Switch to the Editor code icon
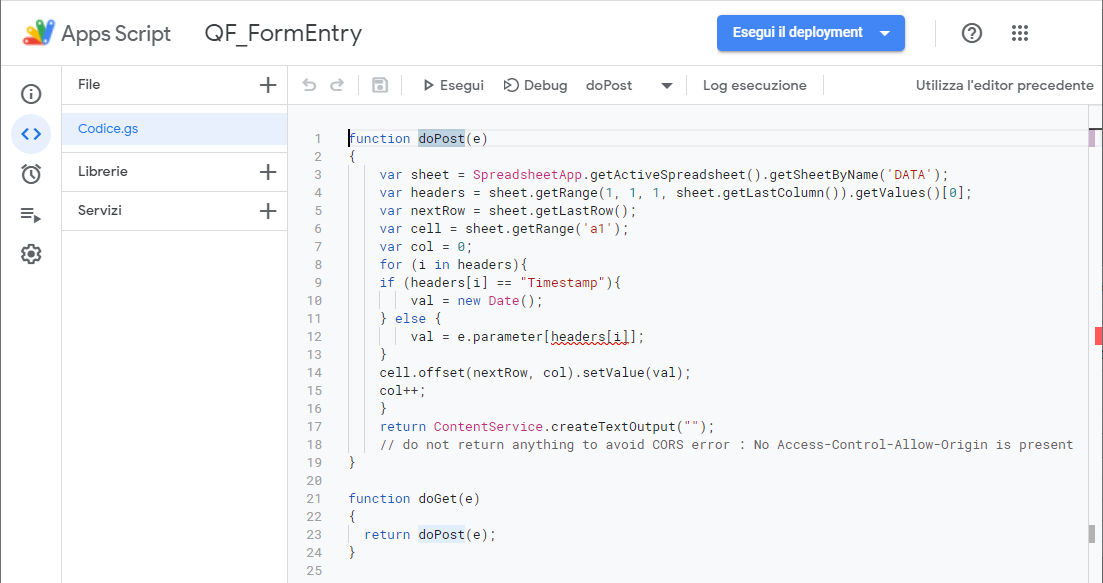The height and width of the screenshot is (583, 1103). [31, 134]
